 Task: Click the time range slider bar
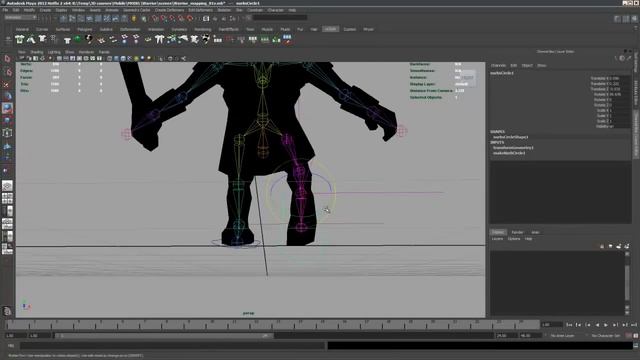tap(164, 336)
